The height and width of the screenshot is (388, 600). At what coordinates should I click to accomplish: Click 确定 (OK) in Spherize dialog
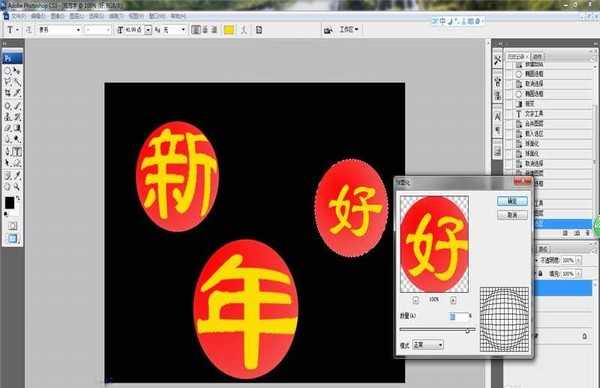(x=512, y=201)
